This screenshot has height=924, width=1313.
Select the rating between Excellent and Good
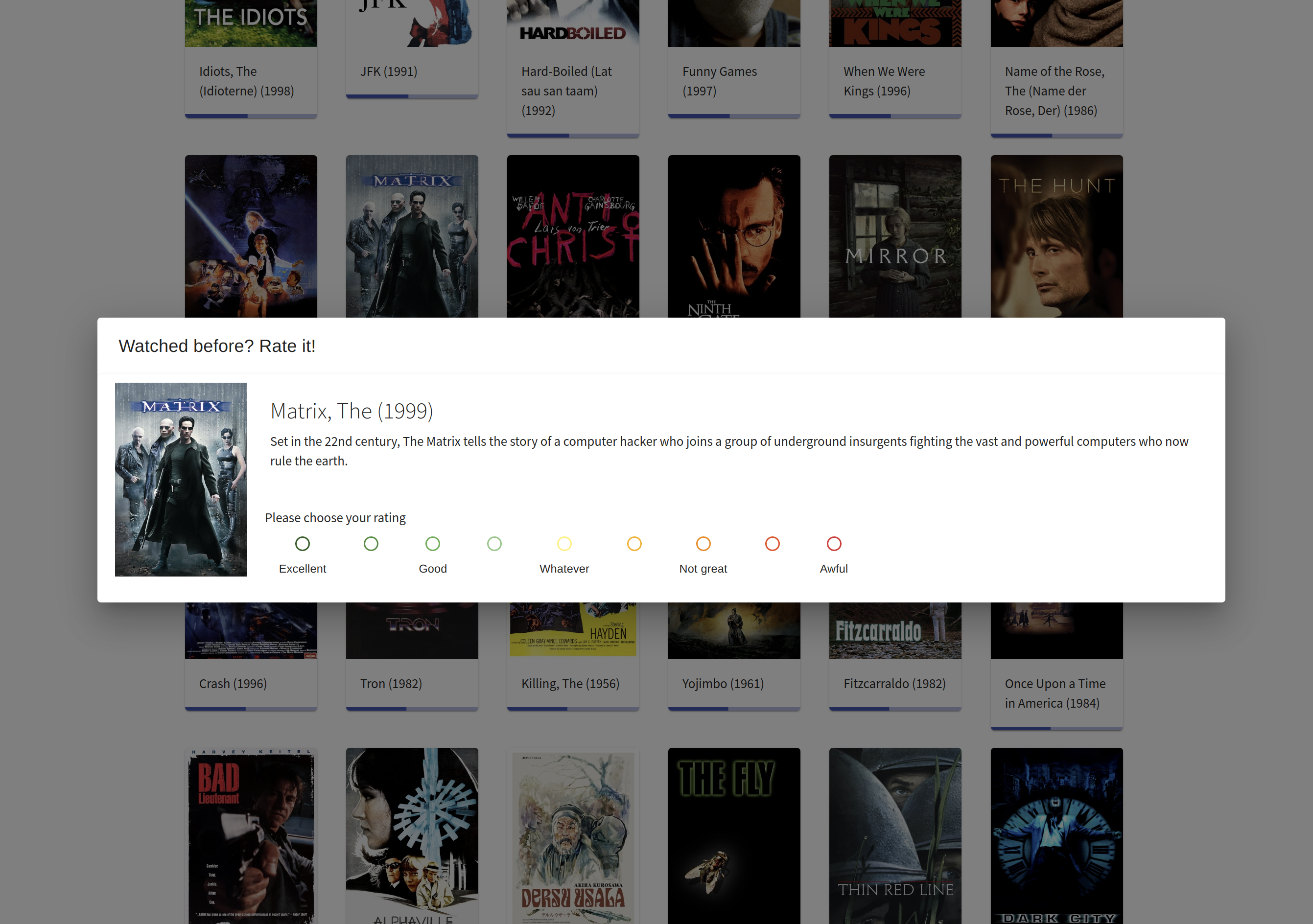(371, 544)
